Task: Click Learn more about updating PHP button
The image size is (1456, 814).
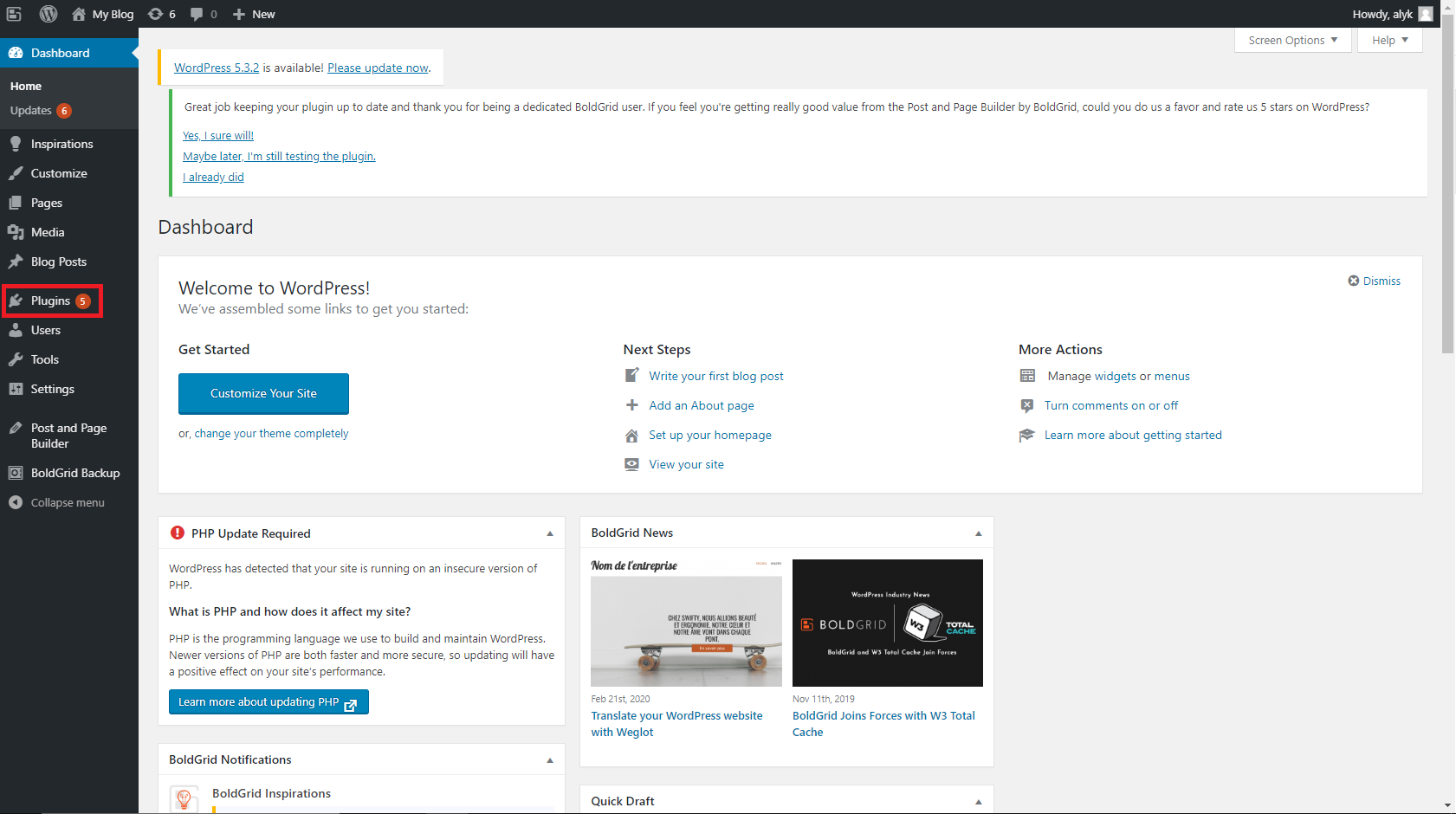Action: pos(269,702)
